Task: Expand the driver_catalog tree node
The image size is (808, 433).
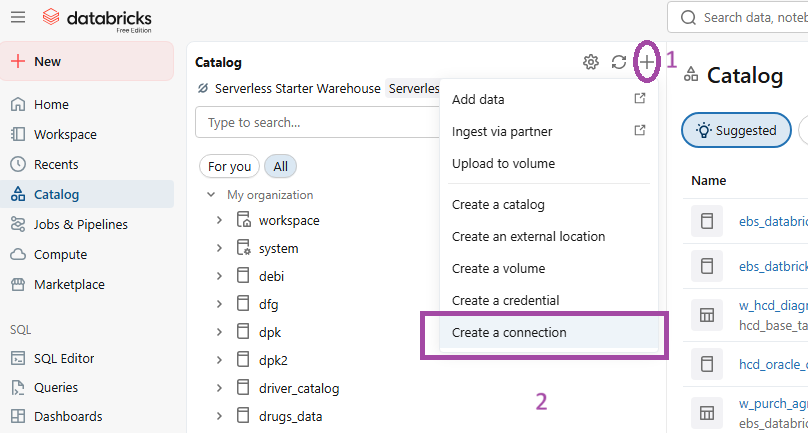Action: point(219,388)
